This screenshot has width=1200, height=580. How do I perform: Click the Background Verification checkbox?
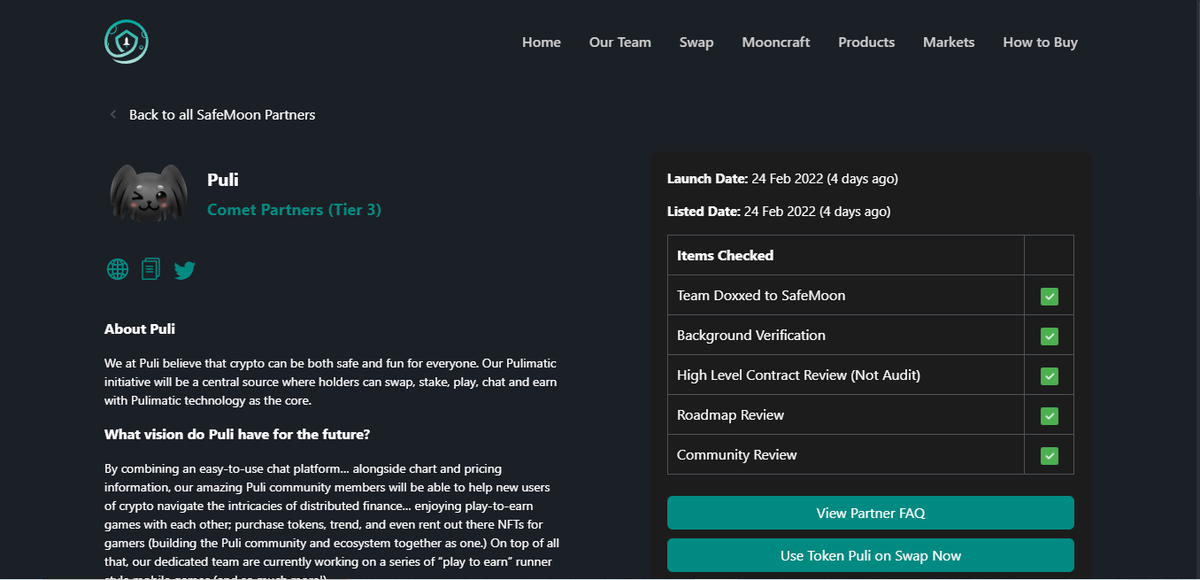tap(1049, 336)
